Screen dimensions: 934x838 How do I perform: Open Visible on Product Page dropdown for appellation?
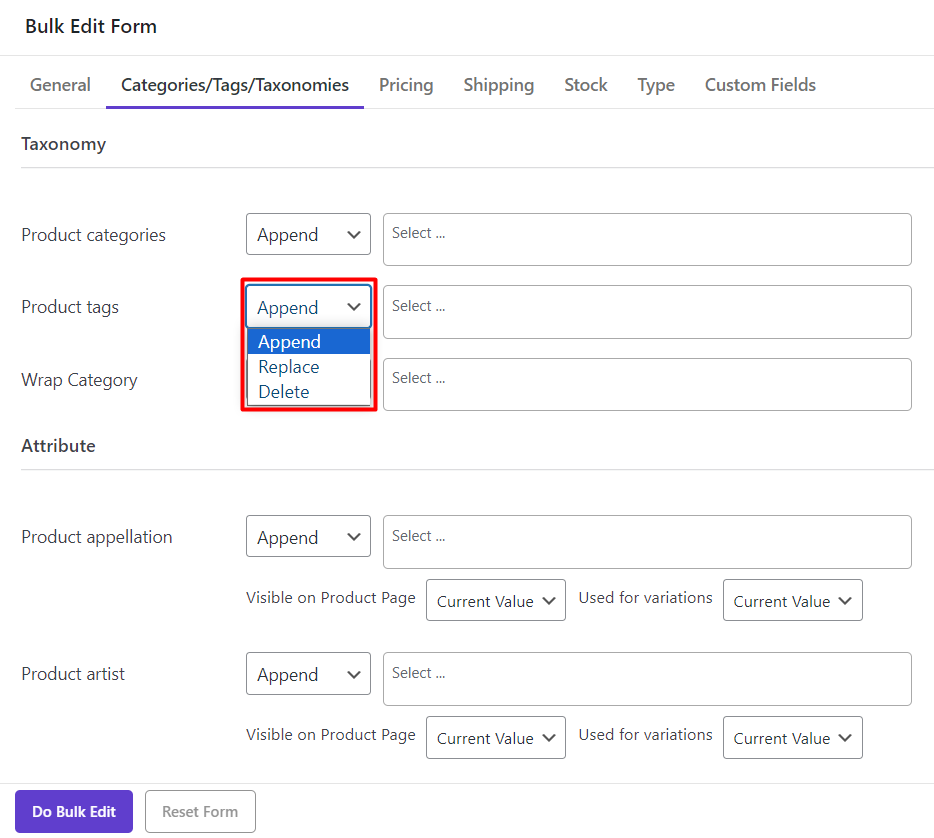tap(495, 601)
